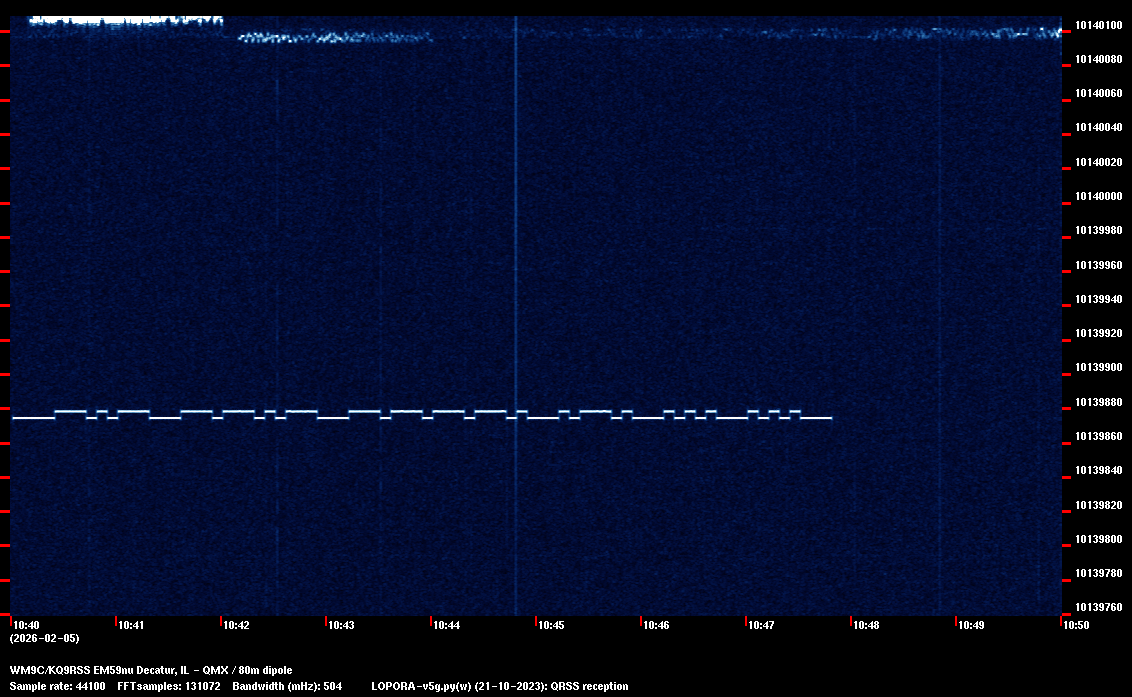The height and width of the screenshot is (697, 1132).
Task: Pick the 10:47 time tick label
Action: pos(761,625)
